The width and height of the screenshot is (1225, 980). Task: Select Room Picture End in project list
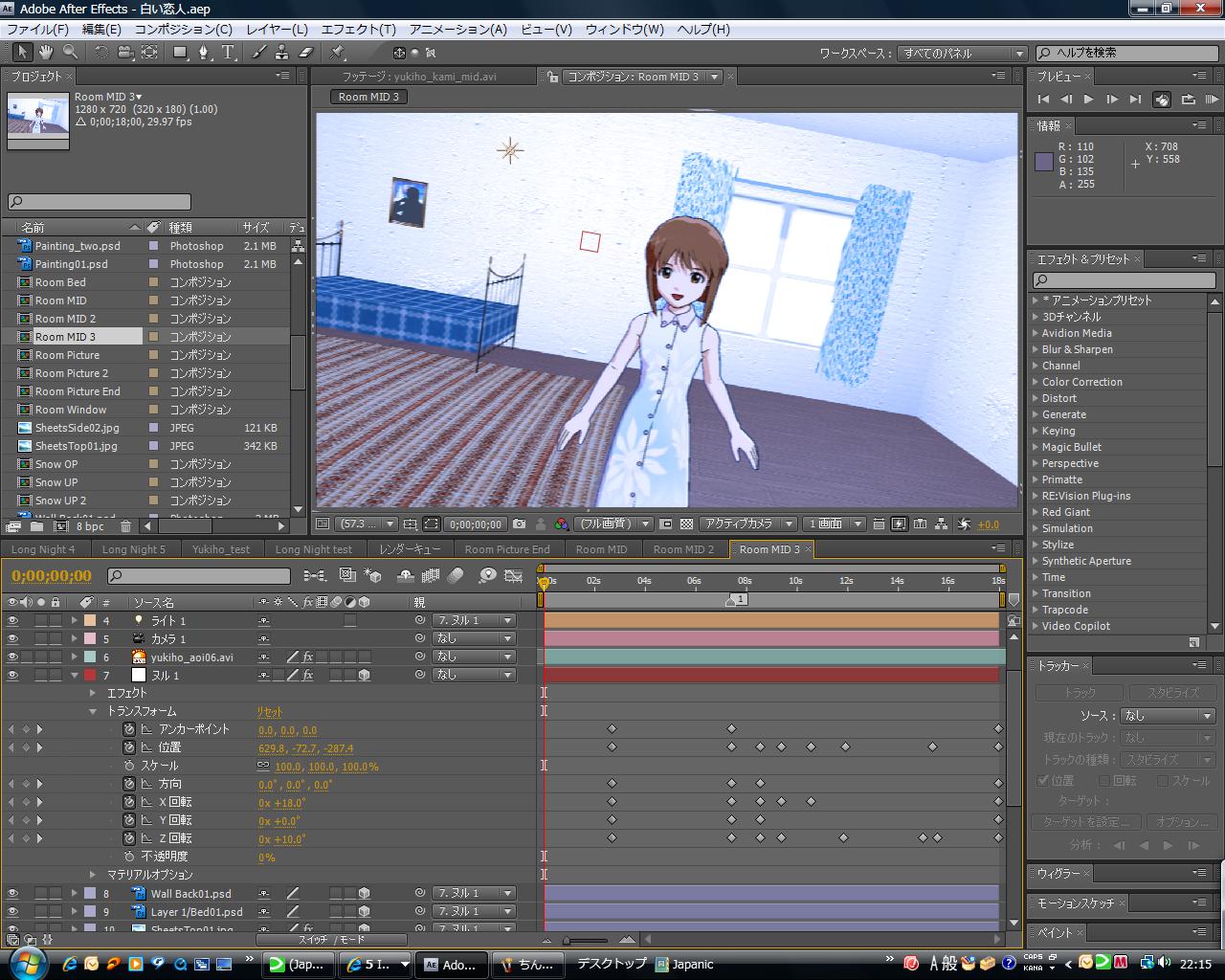pos(78,391)
